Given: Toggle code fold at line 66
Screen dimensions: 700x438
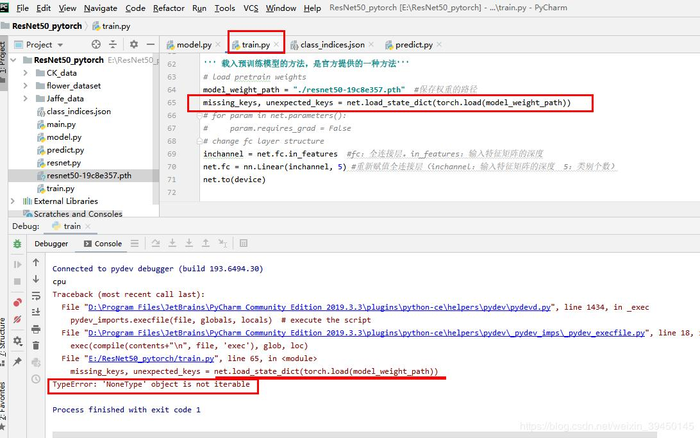Looking at the screenshot, I should (200, 116).
